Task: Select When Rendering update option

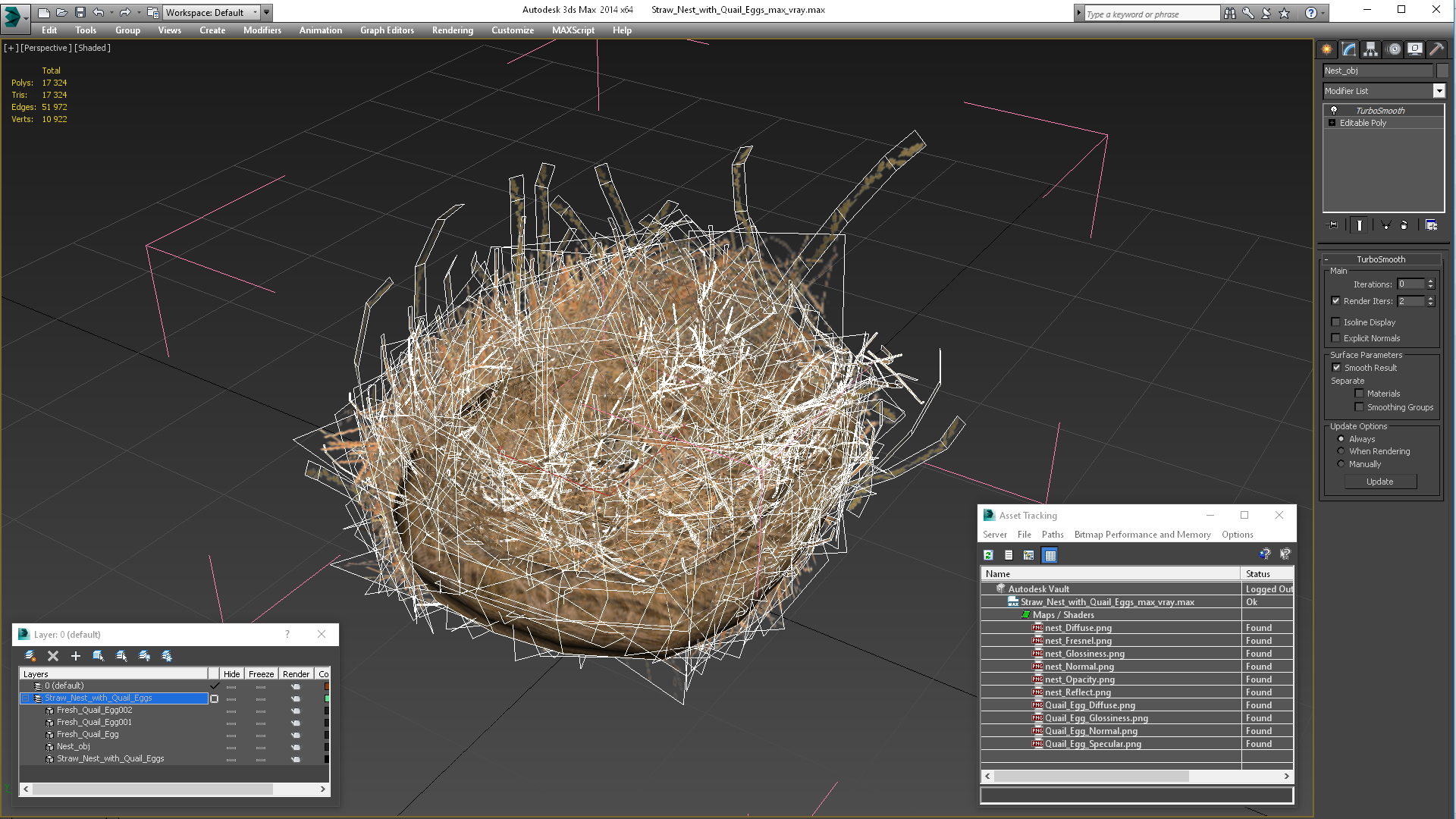Action: point(1341,451)
